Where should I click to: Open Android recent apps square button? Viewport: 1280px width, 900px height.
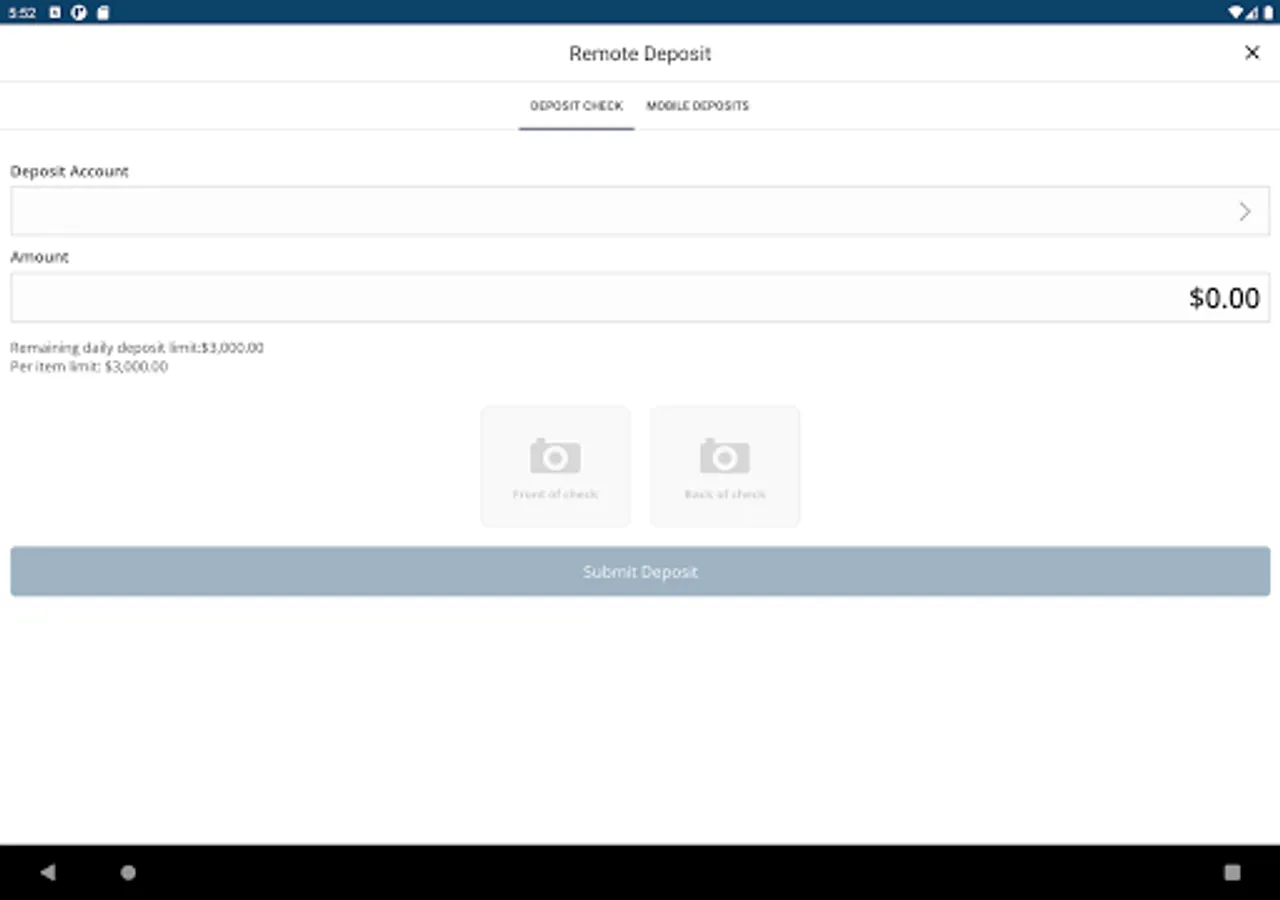[1232, 872]
